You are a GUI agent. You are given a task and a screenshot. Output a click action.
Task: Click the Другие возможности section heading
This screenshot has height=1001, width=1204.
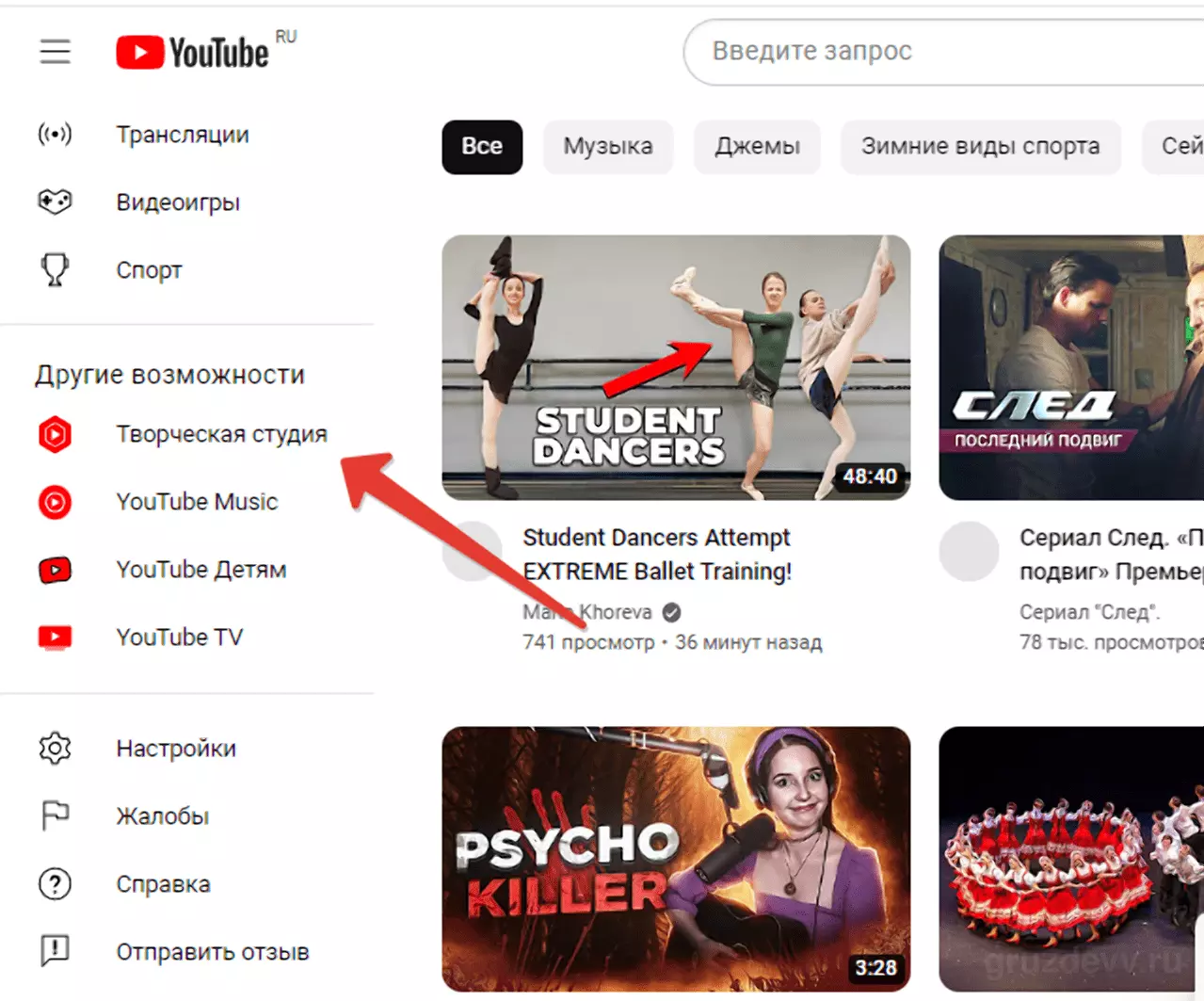click(170, 375)
